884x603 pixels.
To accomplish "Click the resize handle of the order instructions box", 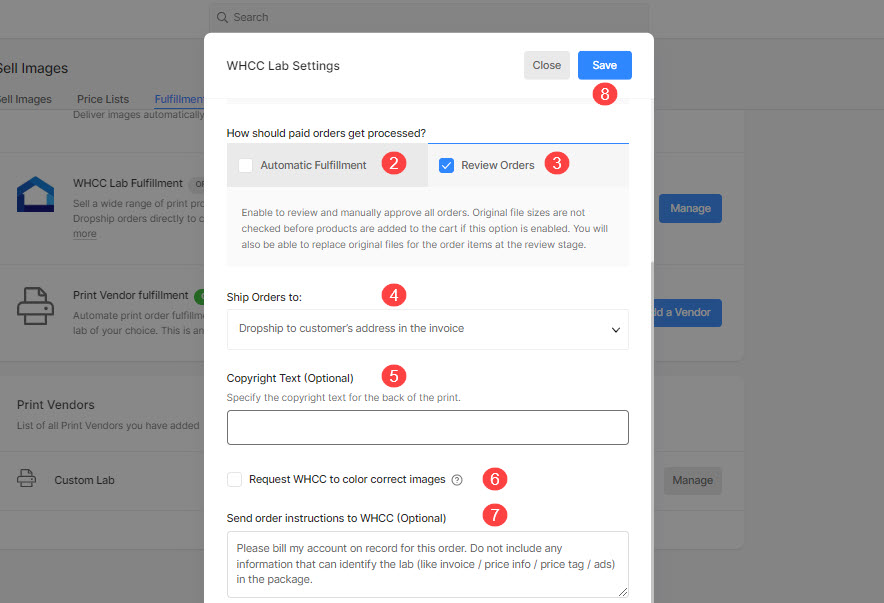I will (x=622, y=591).
